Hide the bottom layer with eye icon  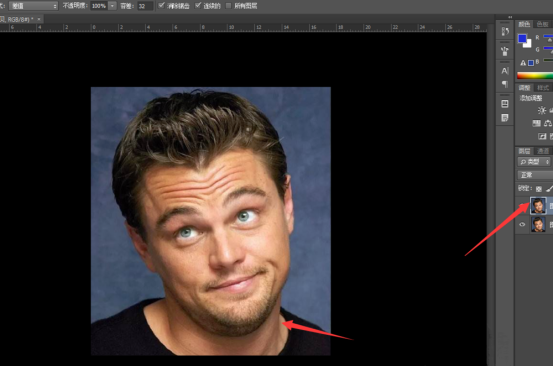pos(522,225)
